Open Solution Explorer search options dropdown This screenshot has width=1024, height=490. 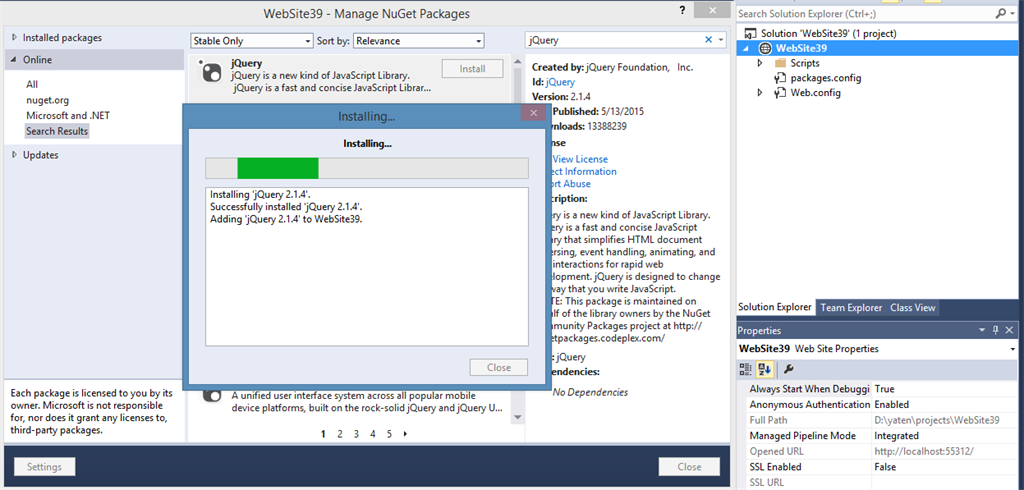[1014, 13]
